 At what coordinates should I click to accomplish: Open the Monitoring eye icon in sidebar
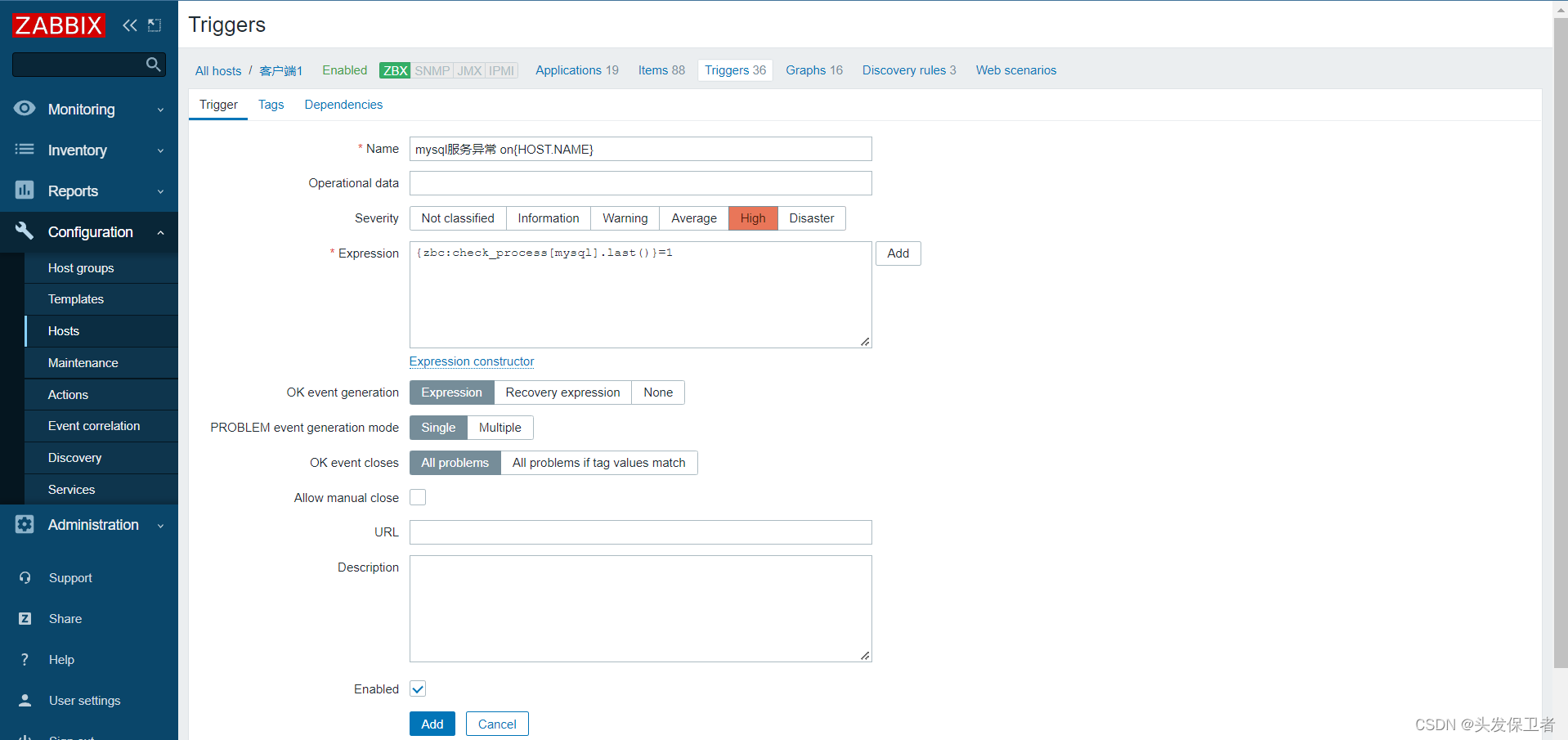(x=25, y=109)
